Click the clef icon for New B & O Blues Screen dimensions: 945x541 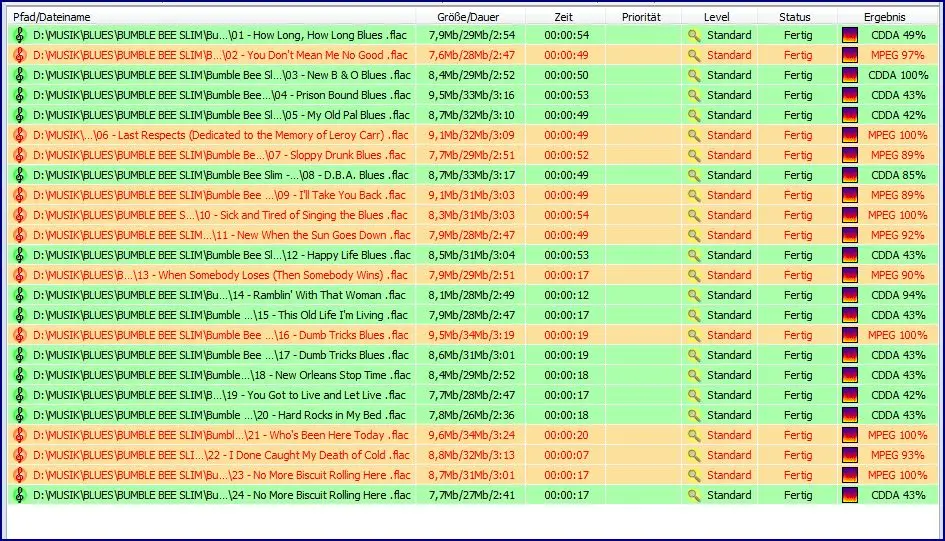pos(19,75)
